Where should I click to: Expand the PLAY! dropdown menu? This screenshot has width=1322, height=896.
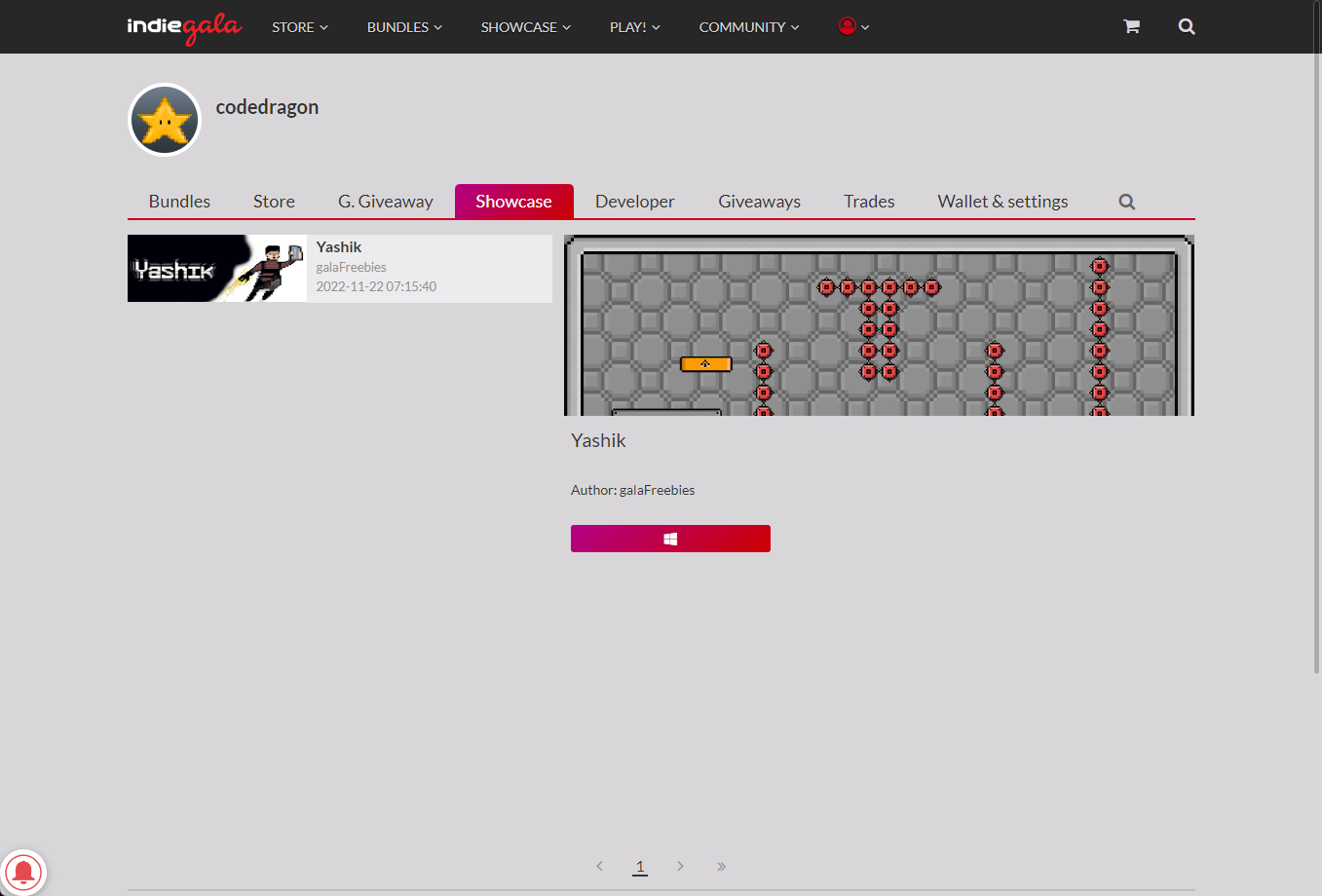635,27
